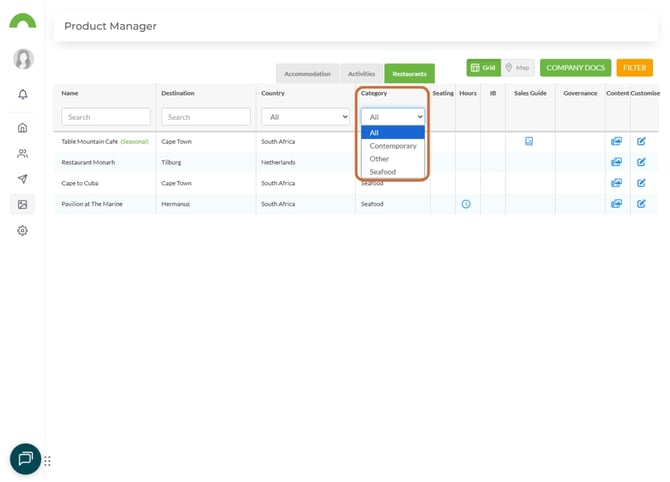Click the Product Manager title
This screenshot has width=670, height=482.
[110, 26]
